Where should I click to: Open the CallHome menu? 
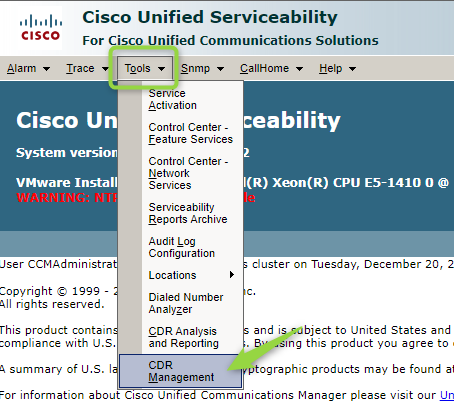(x=265, y=68)
